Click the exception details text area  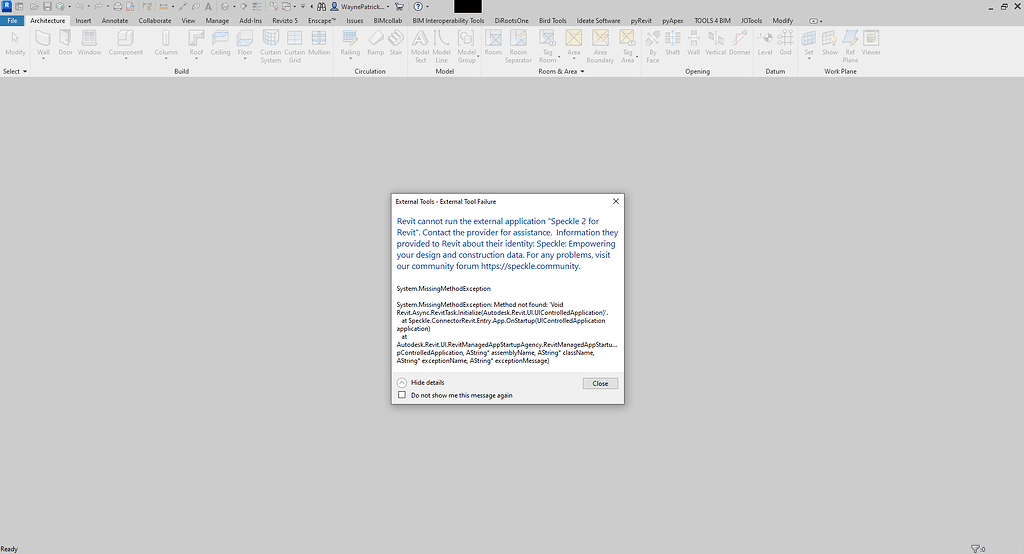pos(507,324)
